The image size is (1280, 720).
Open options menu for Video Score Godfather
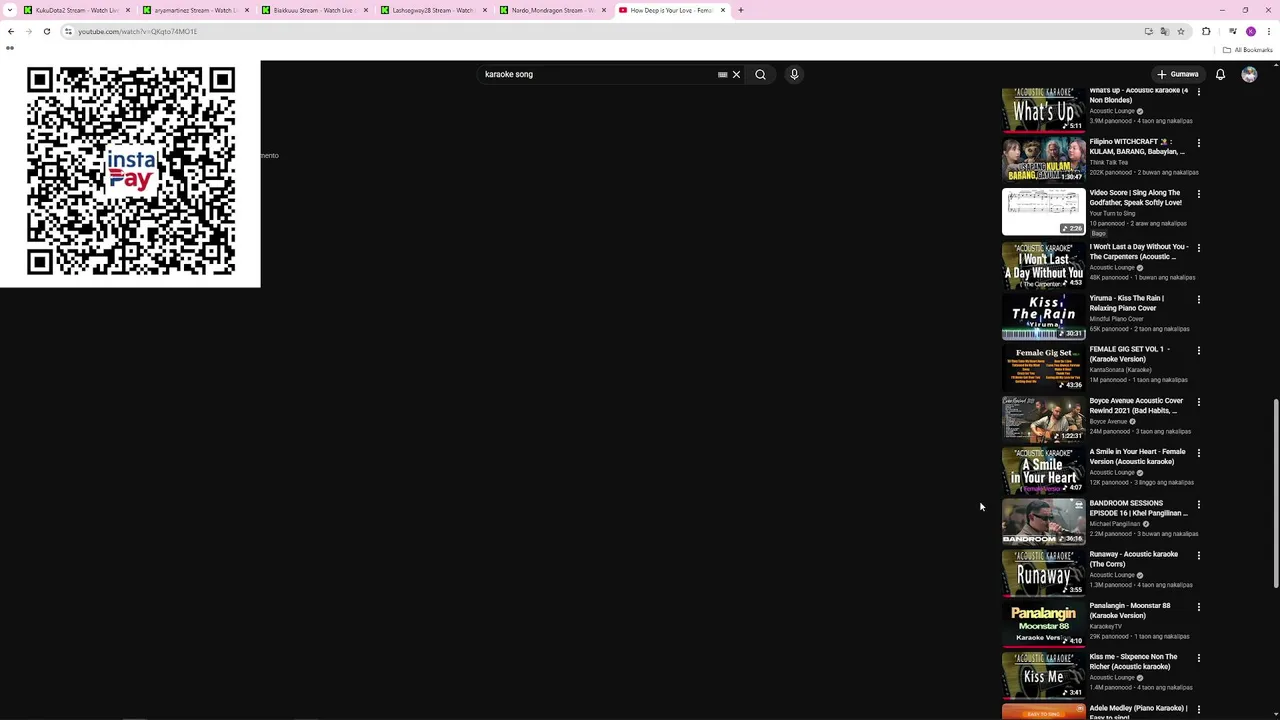(x=1198, y=194)
